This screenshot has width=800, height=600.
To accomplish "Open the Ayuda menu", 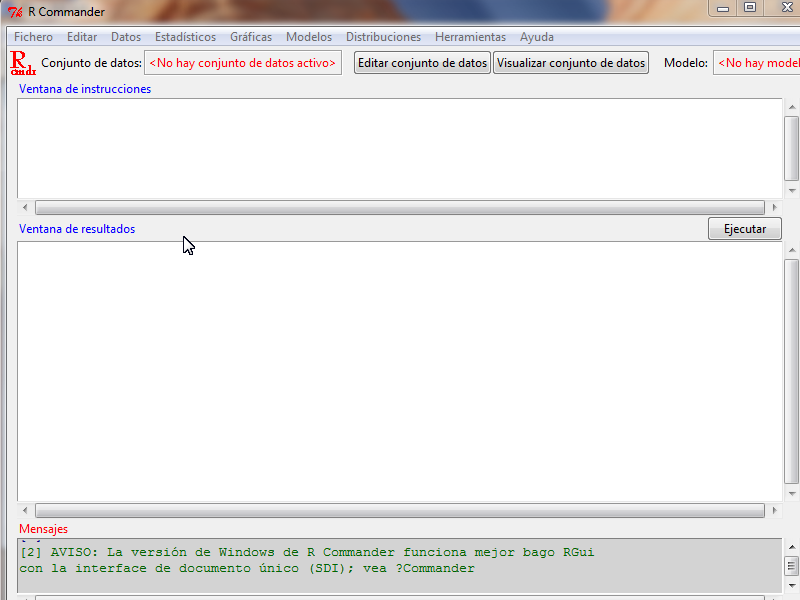I will 537,37.
